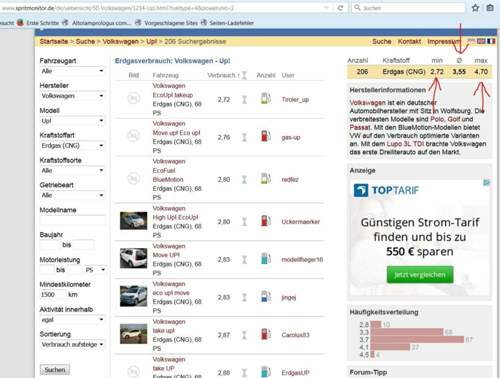
Task: Open Suche in top-right menu
Action: tap(382, 41)
